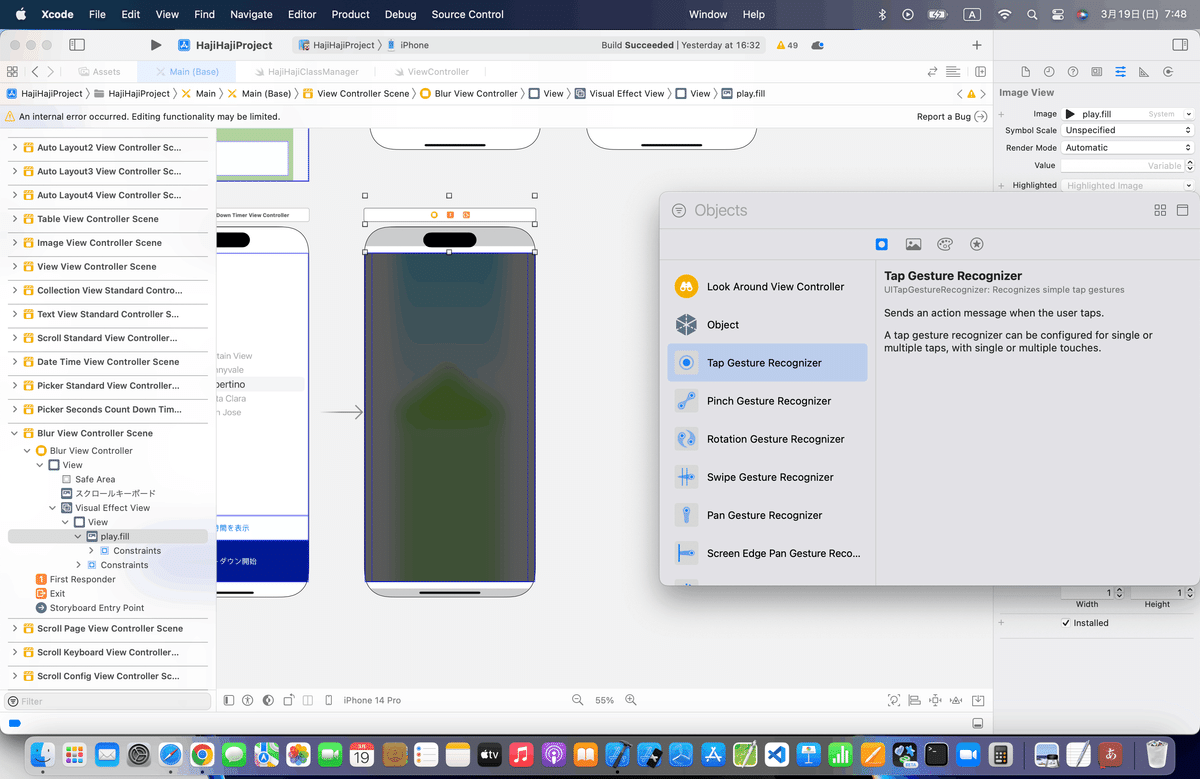The image size is (1200, 779).
Task: Open the Connections inspector
Action: click(x=1168, y=72)
